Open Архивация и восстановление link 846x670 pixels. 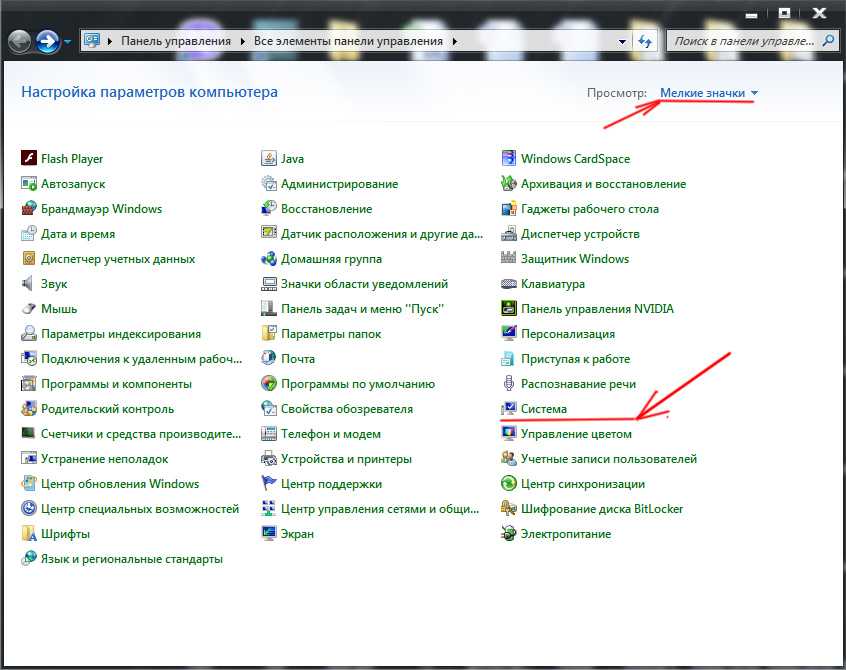coord(603,183)
